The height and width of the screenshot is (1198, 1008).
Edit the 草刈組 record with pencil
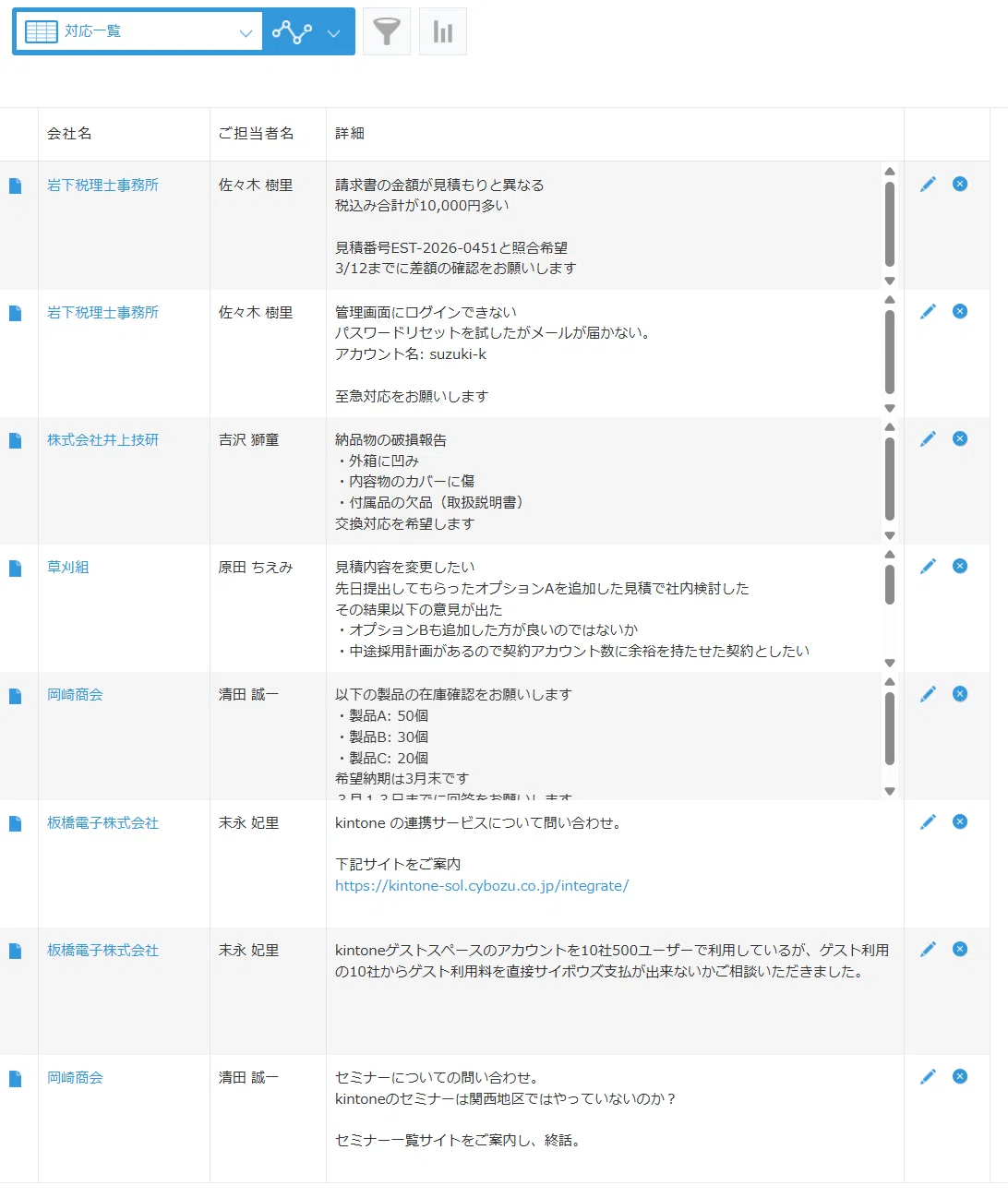[928, 566]
